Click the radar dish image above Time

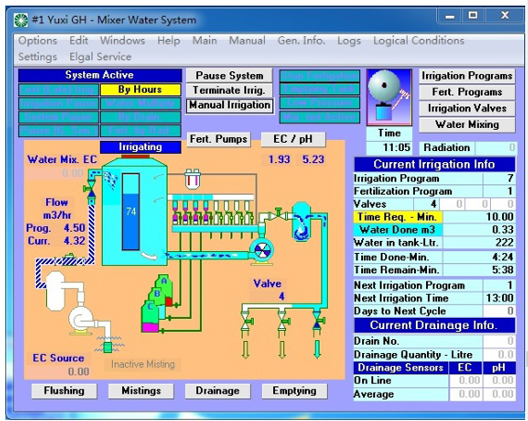pyautogui.click(x=389, y=98)
